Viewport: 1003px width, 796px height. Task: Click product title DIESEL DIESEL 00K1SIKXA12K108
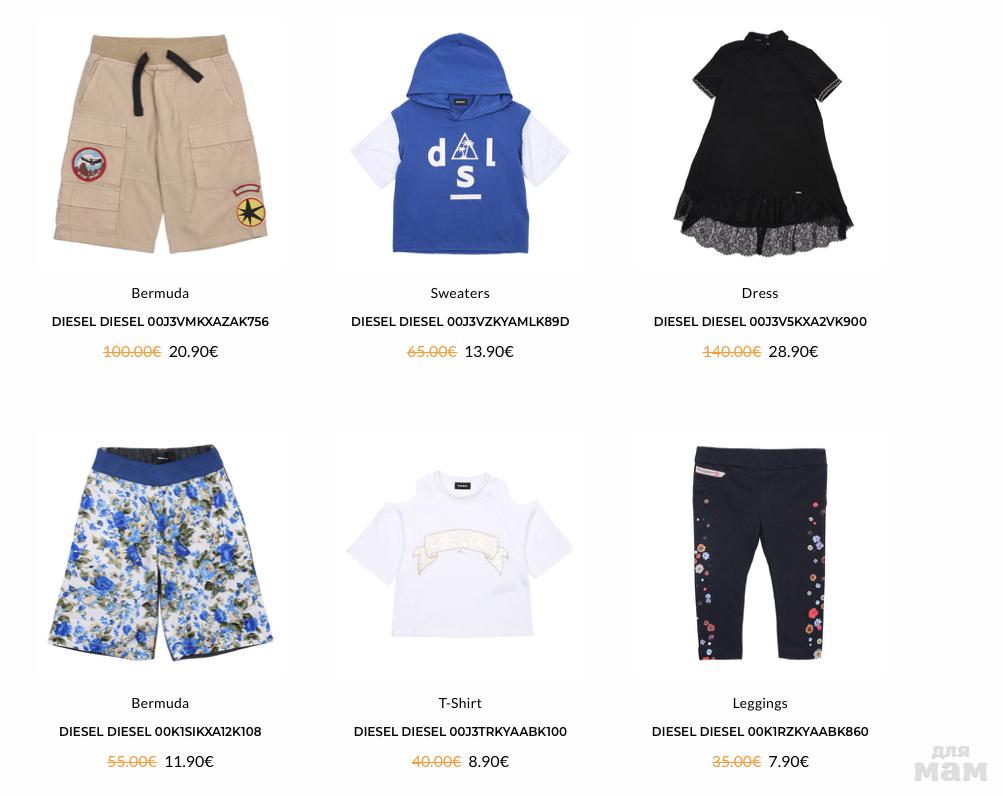tap(160, 731)
